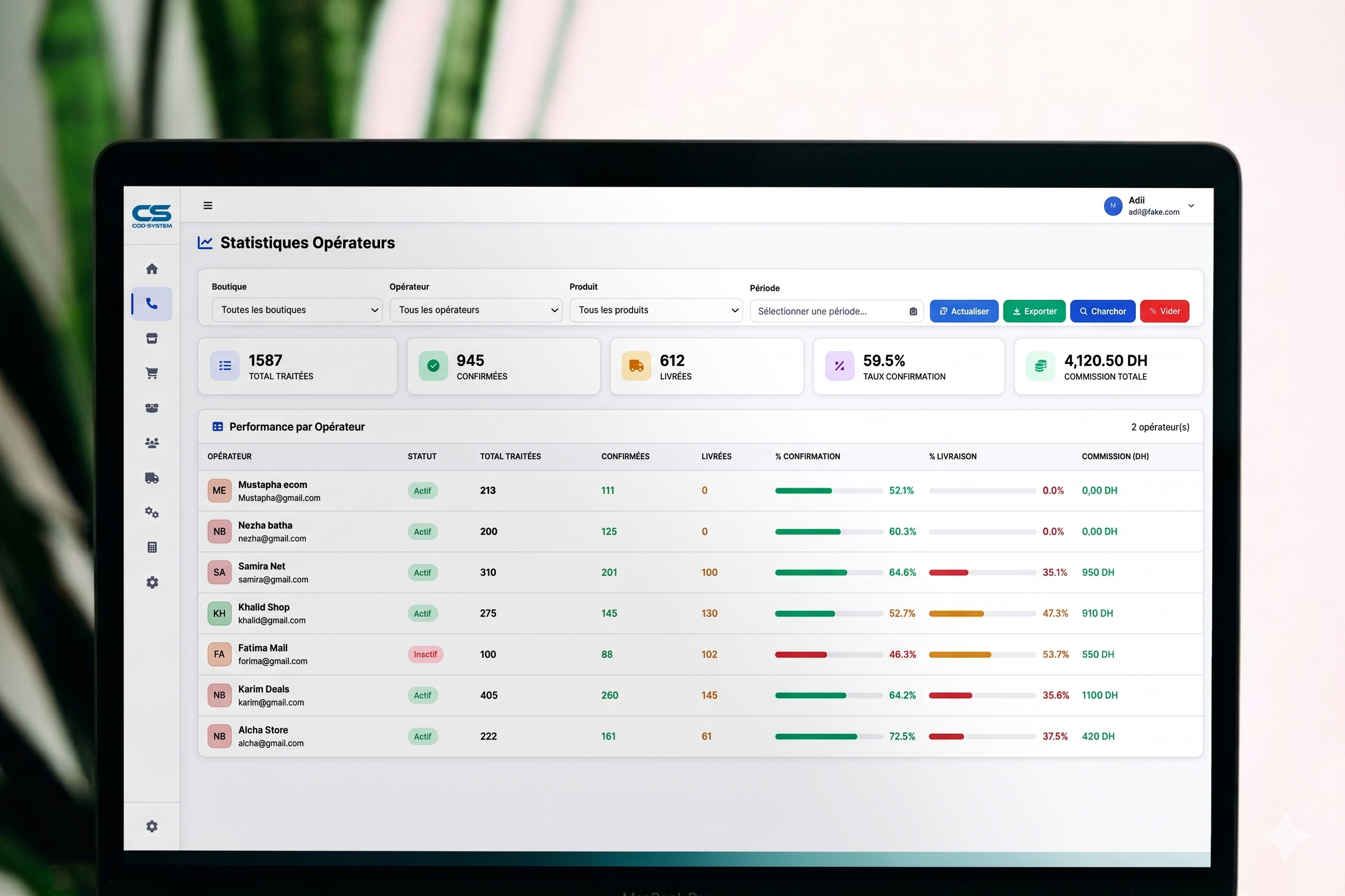Click the NB avatar of Karim Deals
Viewport: 1345px width, 896px height.
(x=219, y=695)
